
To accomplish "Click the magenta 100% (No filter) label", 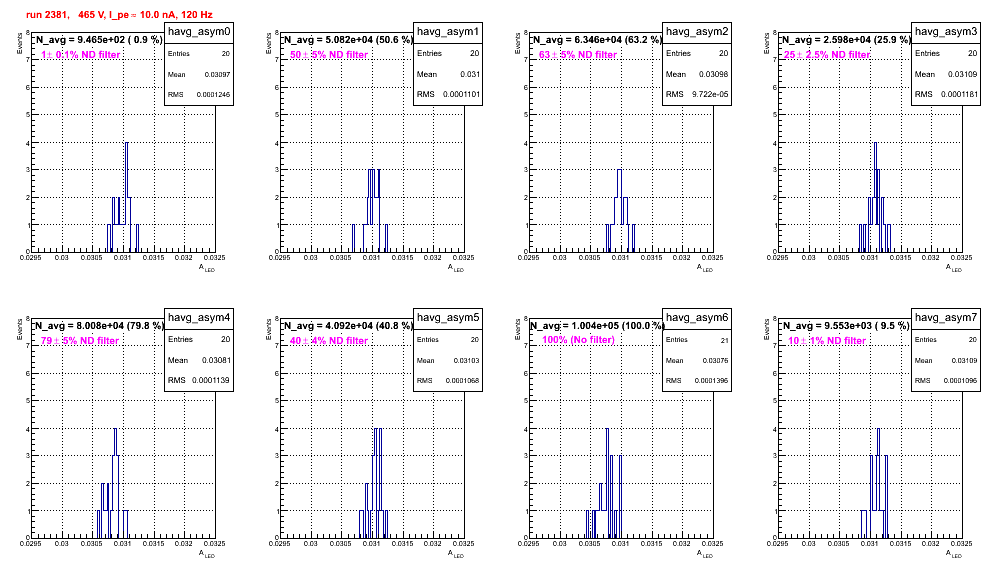I will click(578, 340).
